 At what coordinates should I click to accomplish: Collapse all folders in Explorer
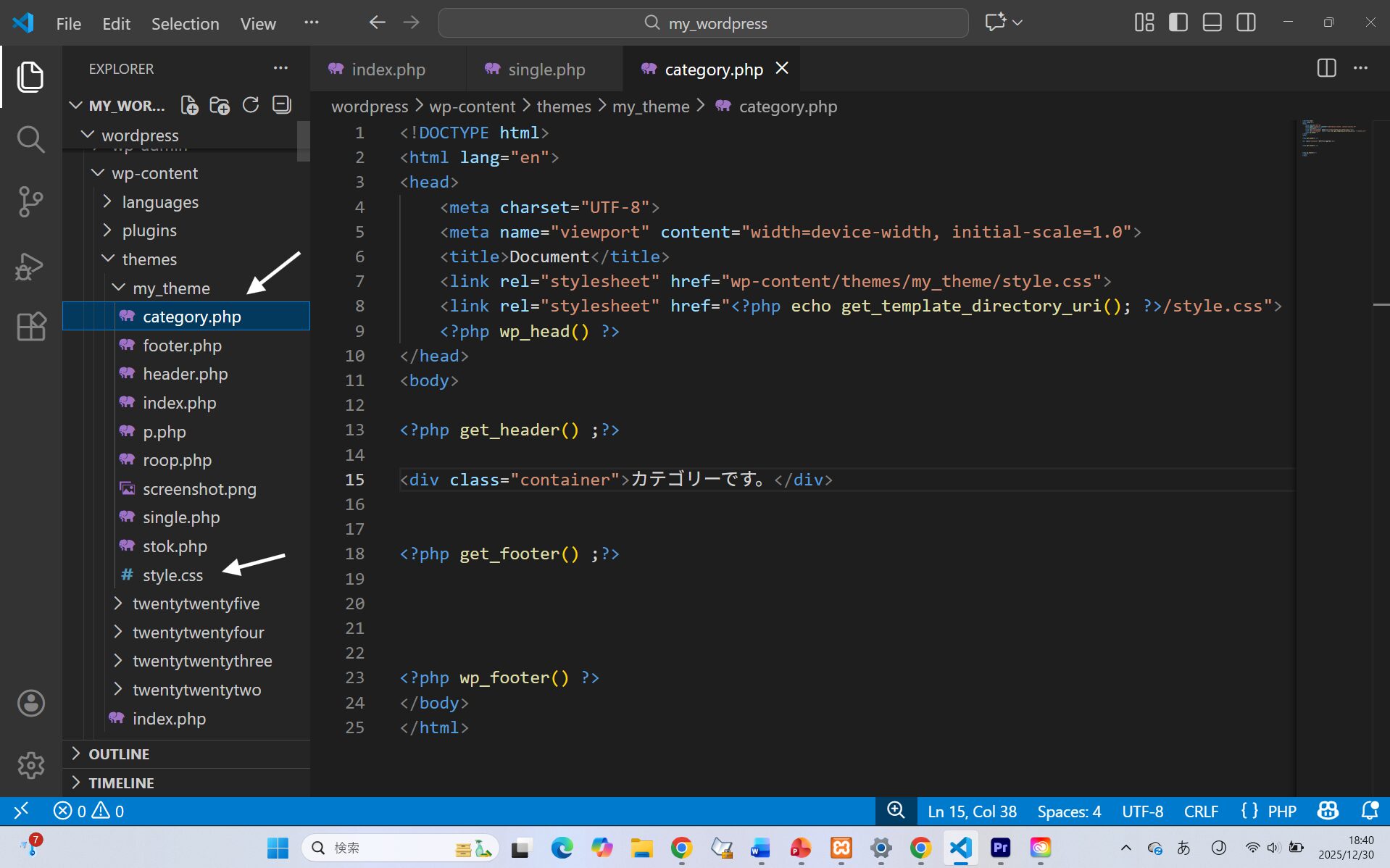click(281, 106)
